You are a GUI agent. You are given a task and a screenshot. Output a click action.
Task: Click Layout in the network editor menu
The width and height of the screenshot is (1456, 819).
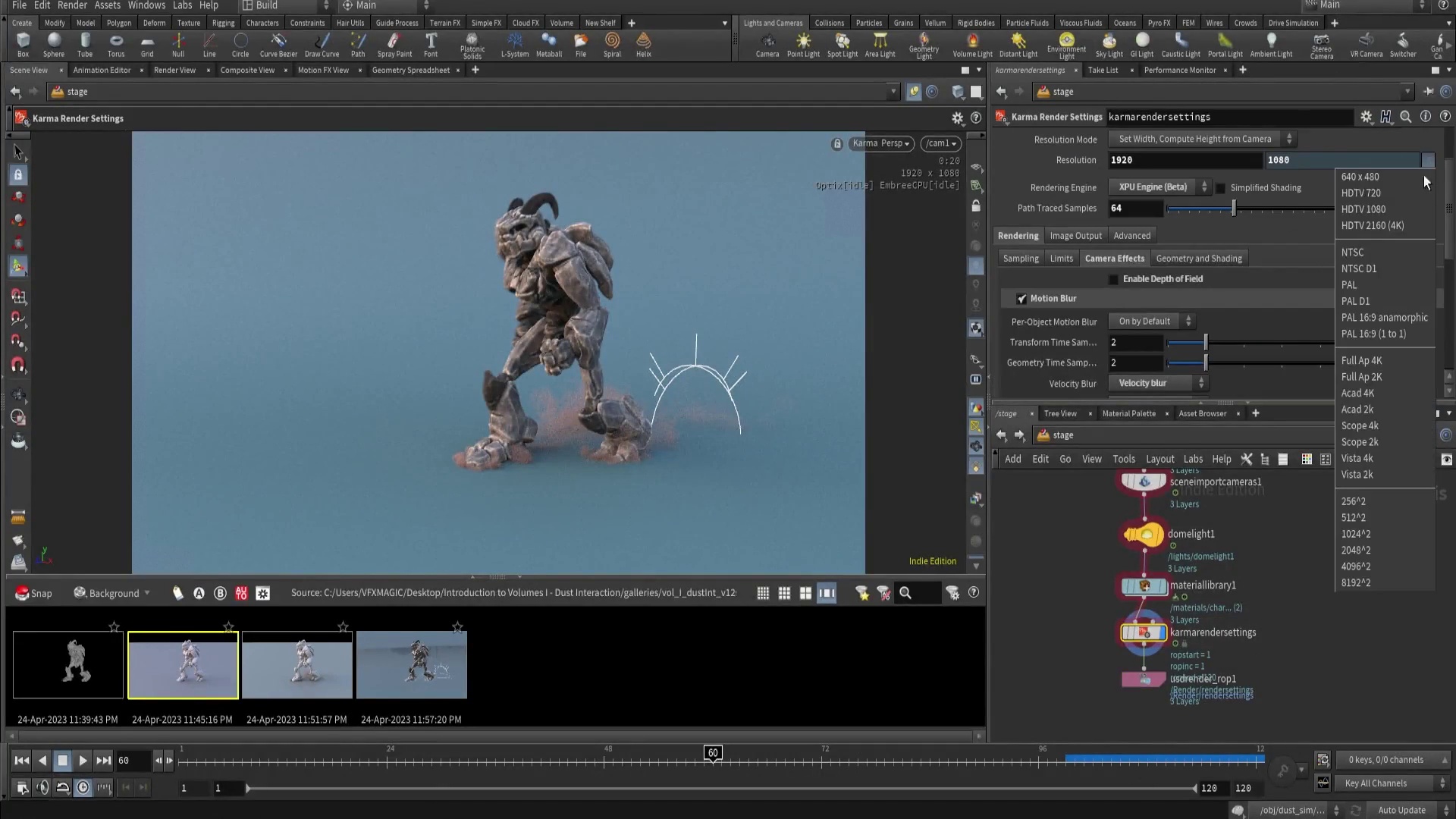[x=1159, y=459]
